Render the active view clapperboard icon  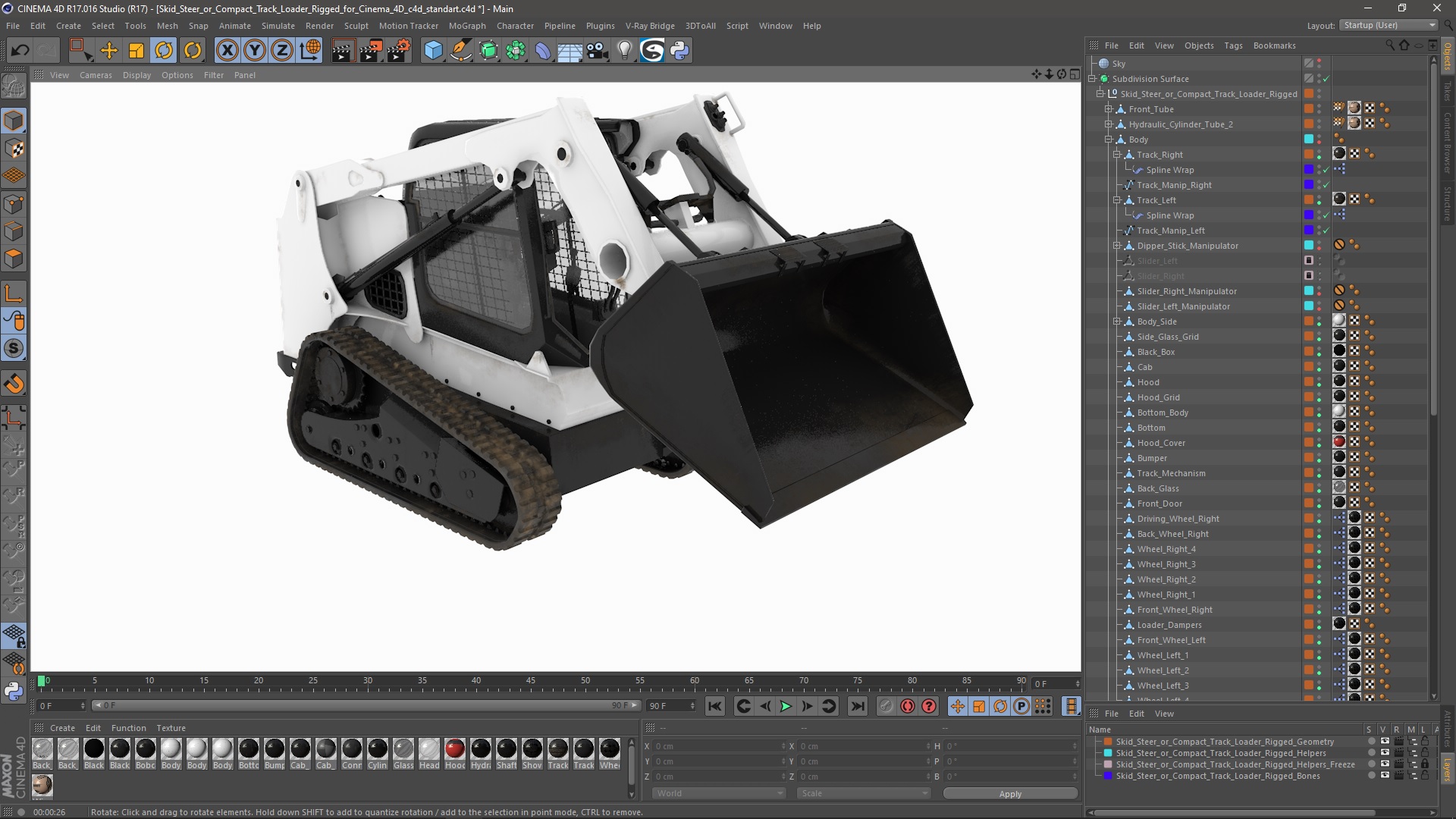[x=343, y=51]
